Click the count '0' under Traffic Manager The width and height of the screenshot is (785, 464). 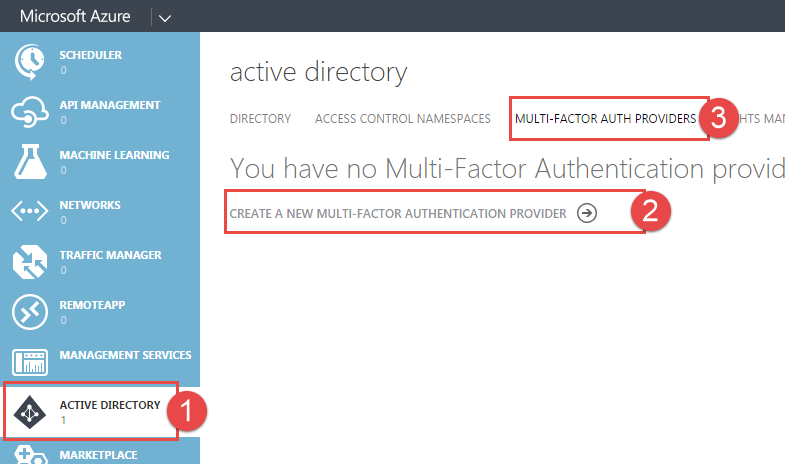(64, 270)
